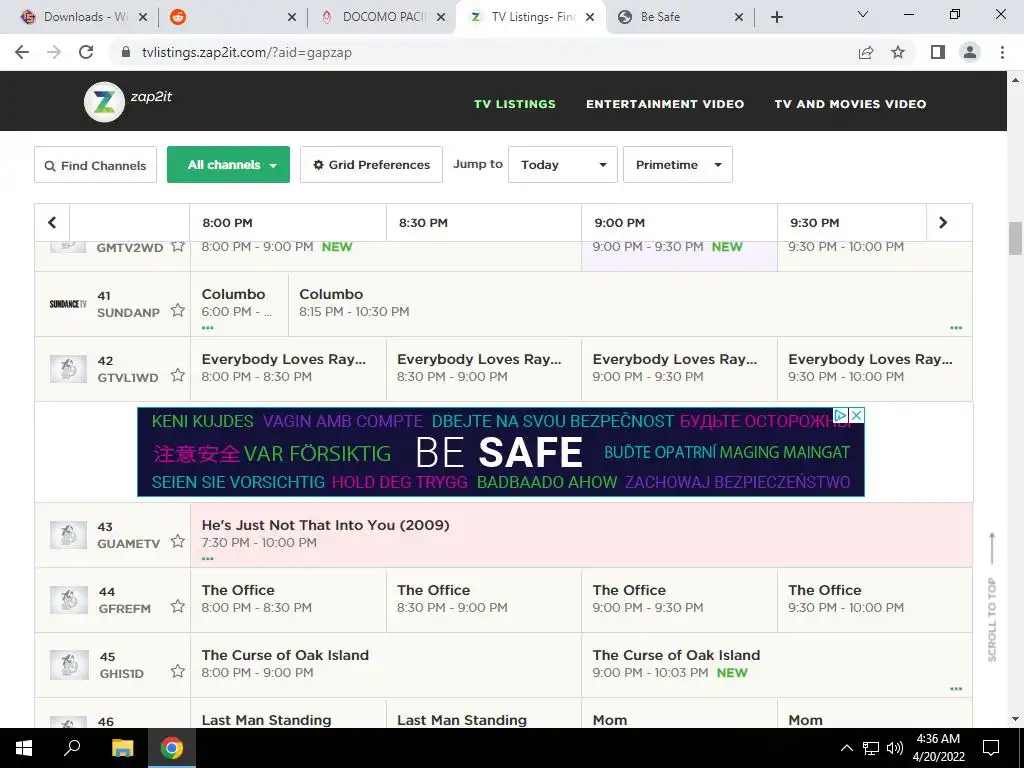Click the Be Safe banner advertisement
Screen dimensions: 1024x768
pyautogui.click(x=501, y=452)
